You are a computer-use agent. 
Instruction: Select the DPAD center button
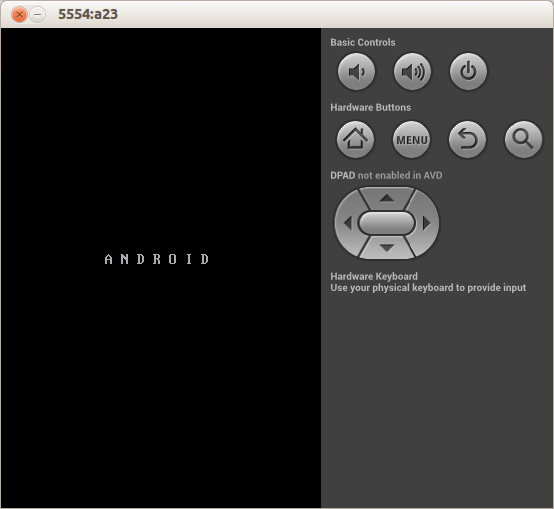[x=387, y=223]
